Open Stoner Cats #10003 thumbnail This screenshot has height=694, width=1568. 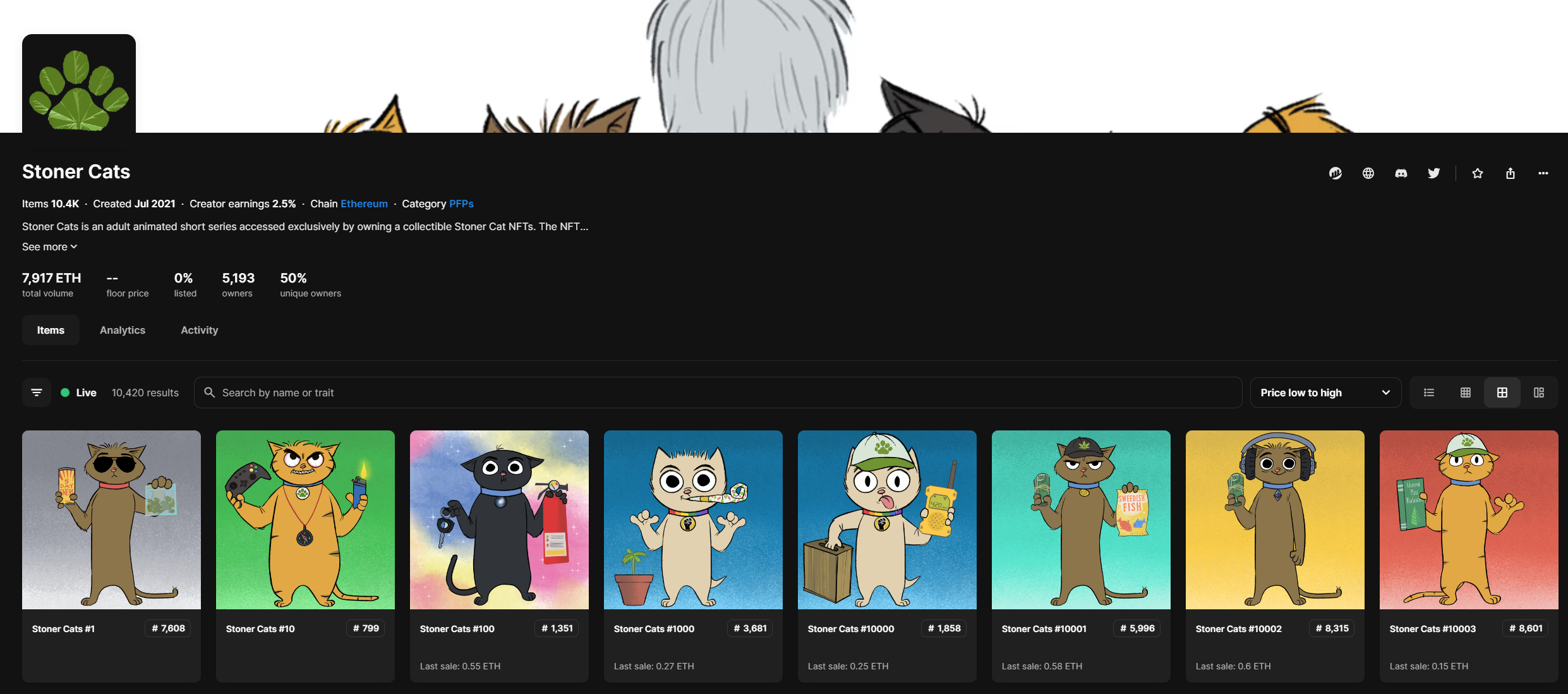[x=1469, y=520]
